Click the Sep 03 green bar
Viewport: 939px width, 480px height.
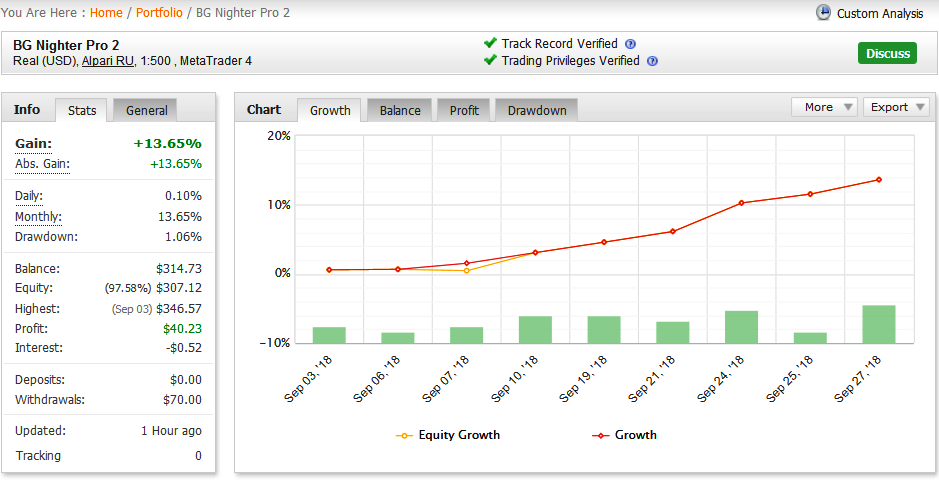pos(329,335)
